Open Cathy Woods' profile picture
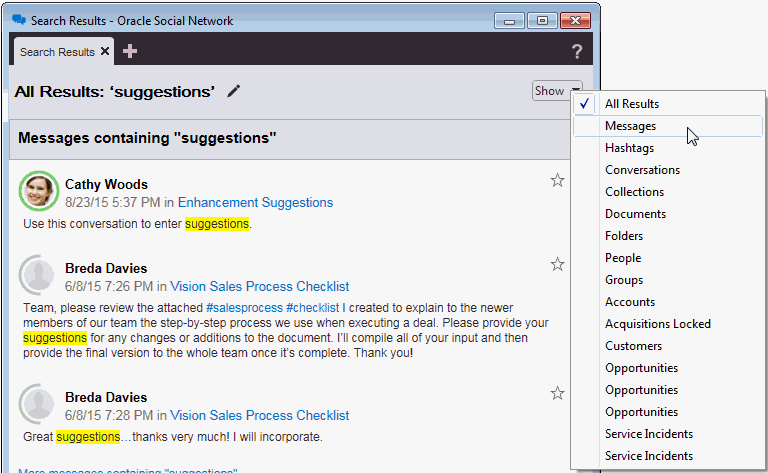The height and width of the screenshot is (473, 768). (39, 191)
